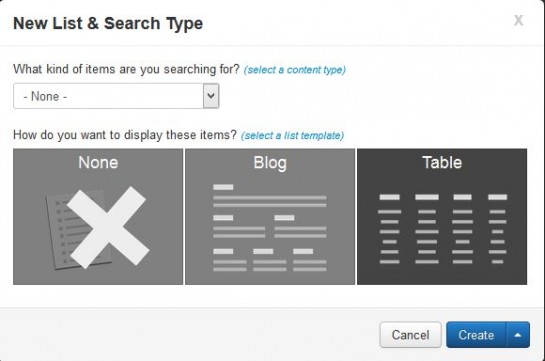The height and width of the screenshot is (361, 545).
Task: Follow the 'select a content type' link
Action: point(295,70)
